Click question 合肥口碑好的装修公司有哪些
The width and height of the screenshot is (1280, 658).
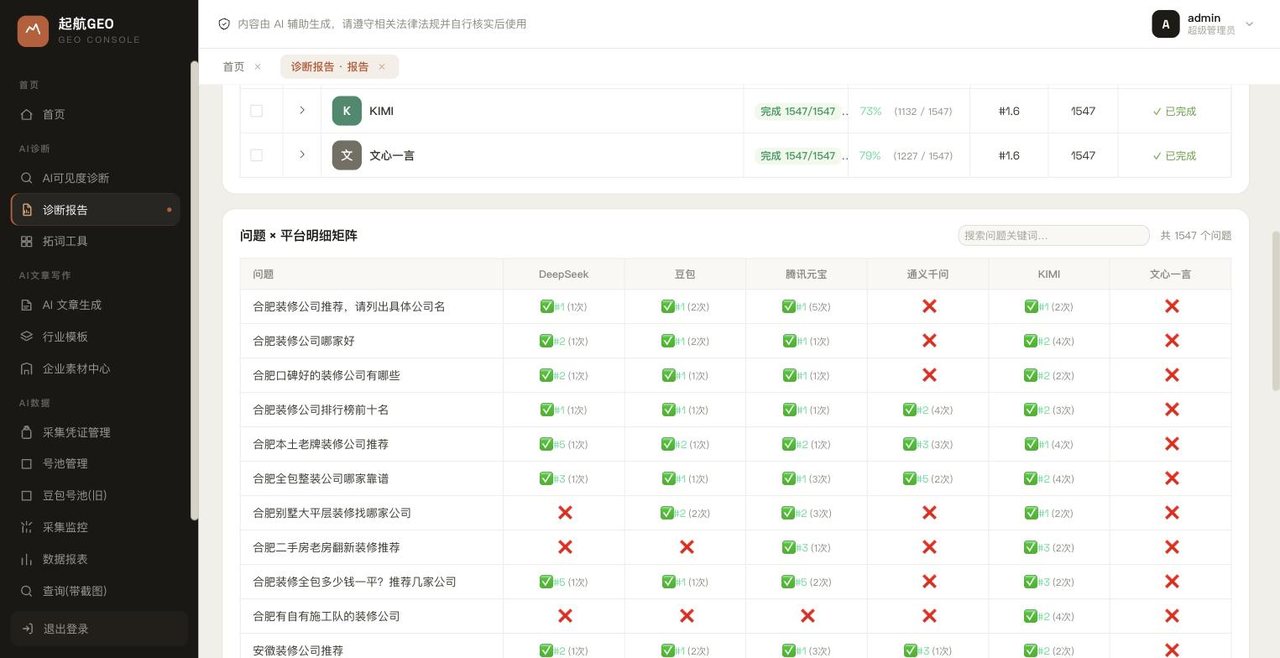point(326,375)
